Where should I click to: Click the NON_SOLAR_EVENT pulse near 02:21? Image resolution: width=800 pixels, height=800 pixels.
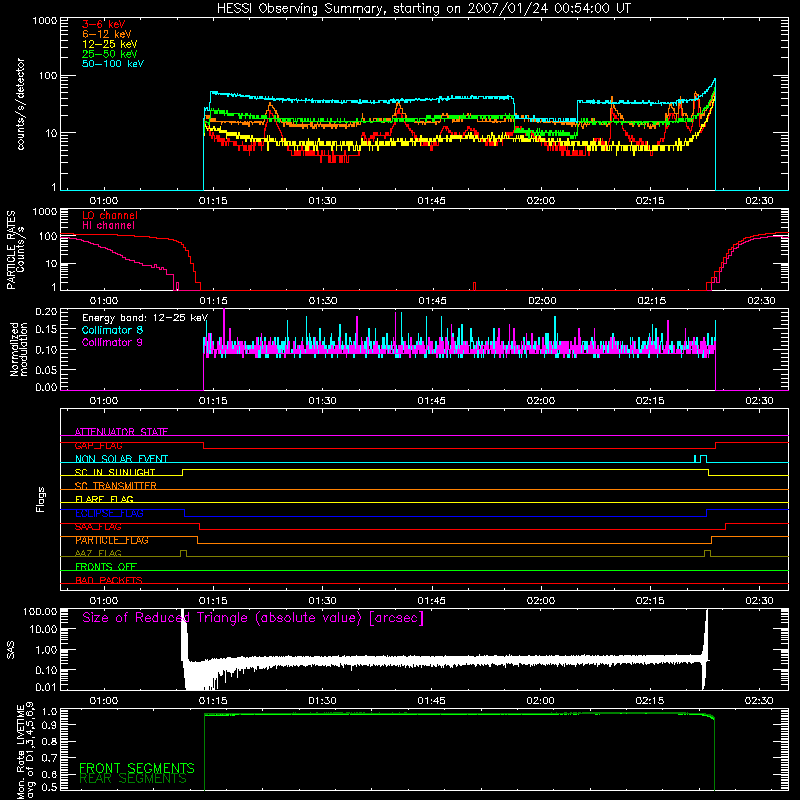700,458
